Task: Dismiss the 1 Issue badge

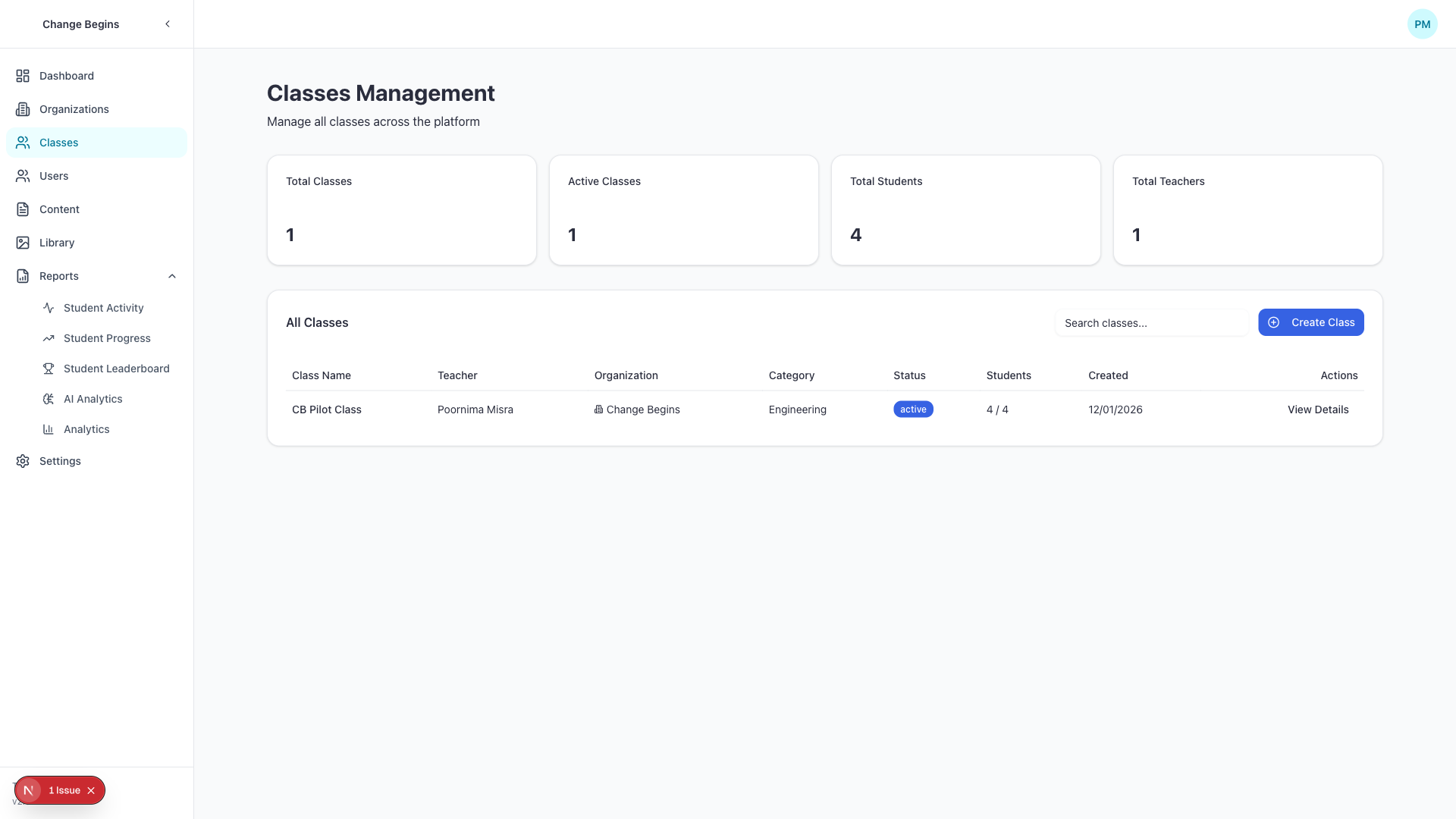Action: [91, 790]
